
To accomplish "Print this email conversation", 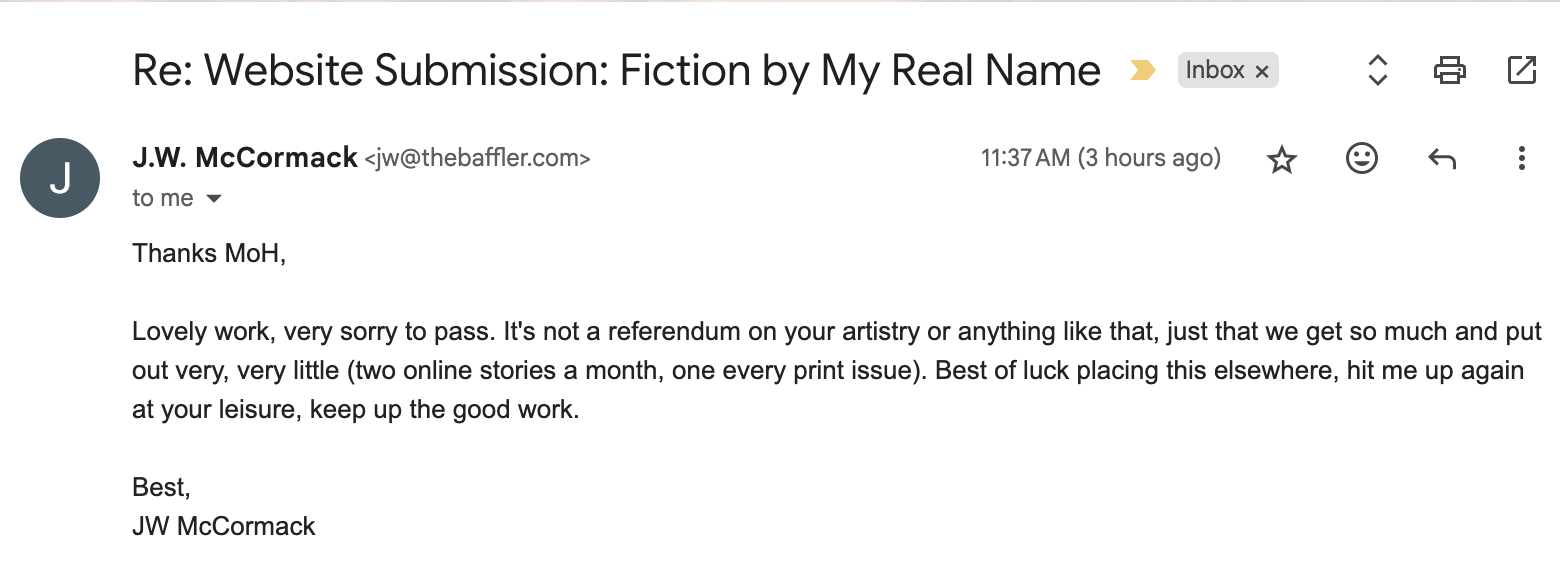I will 1449,70.
